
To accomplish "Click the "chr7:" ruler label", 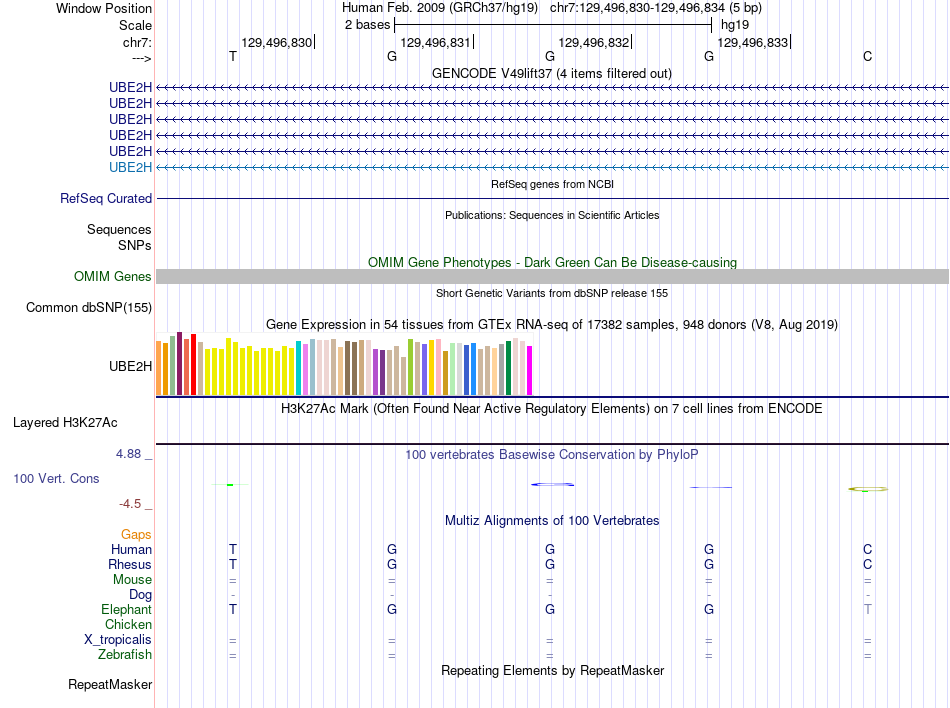I will 138,42.
